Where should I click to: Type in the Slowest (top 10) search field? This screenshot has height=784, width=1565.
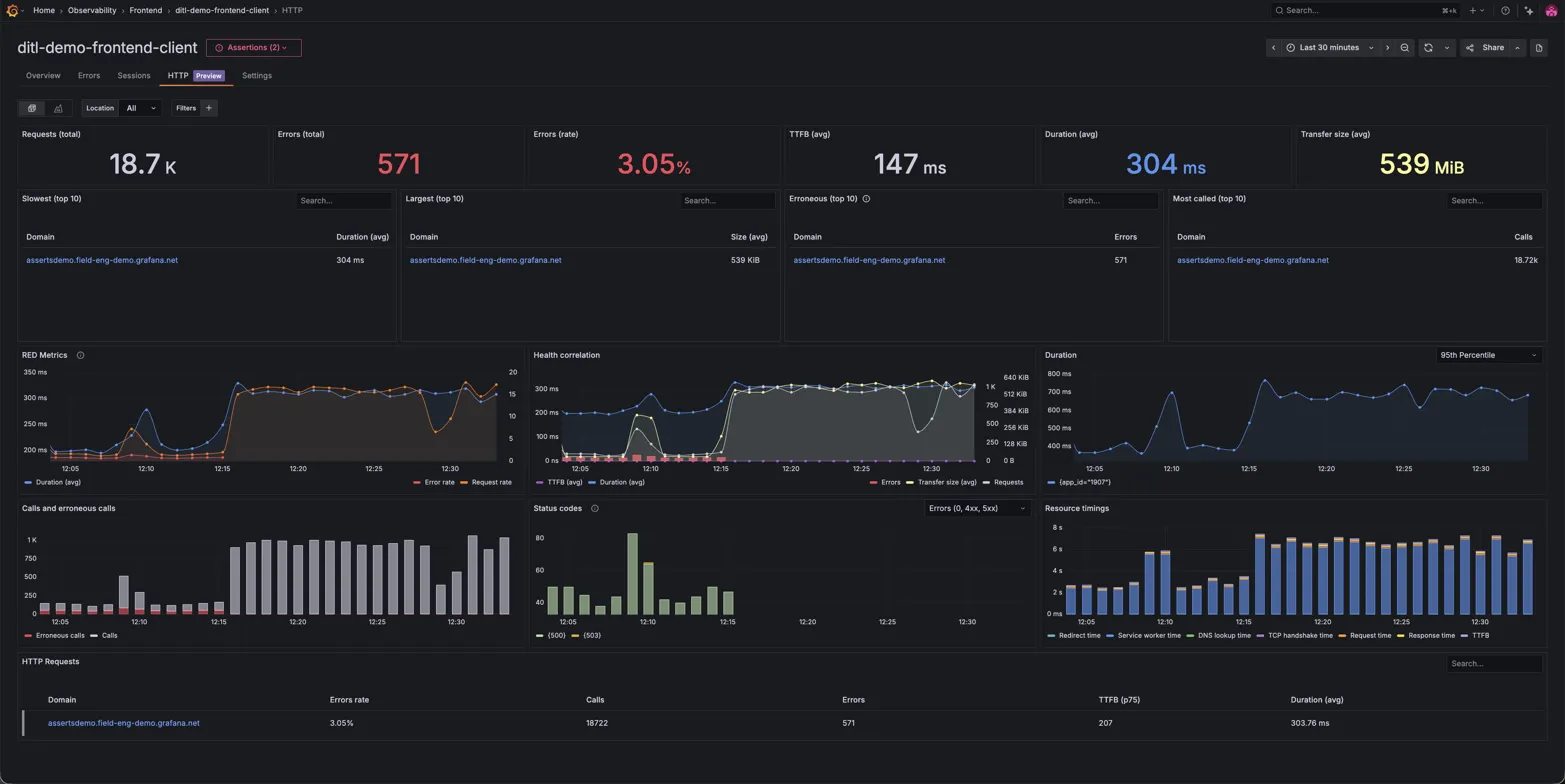[343, 199]
